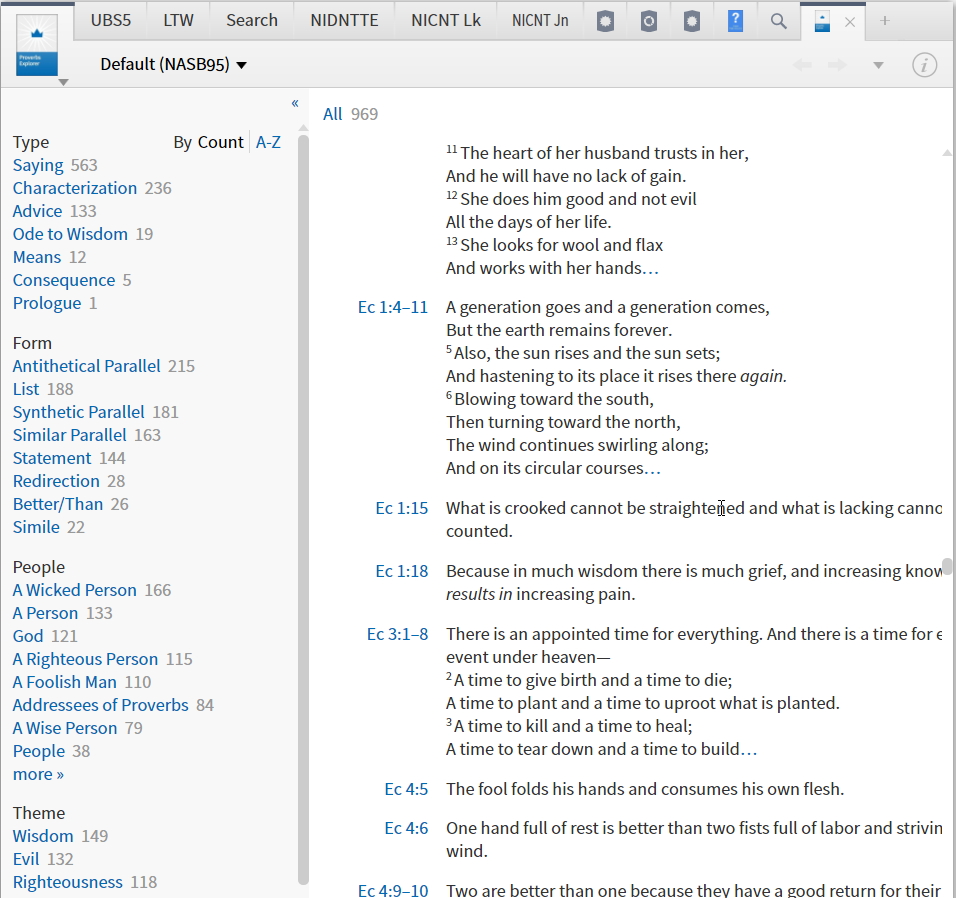The image size is (956, 898).
Task: Filter by A Righteous Person
Action: point(85,660)
